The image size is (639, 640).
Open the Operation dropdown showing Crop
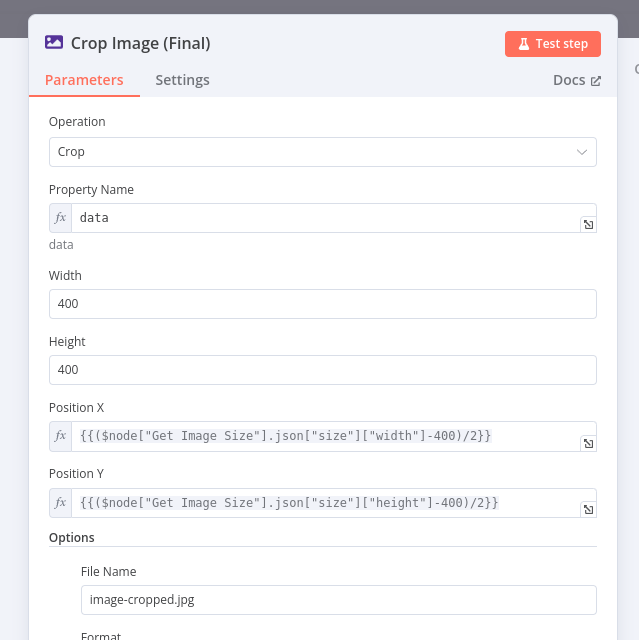click(x=323, y=152)
